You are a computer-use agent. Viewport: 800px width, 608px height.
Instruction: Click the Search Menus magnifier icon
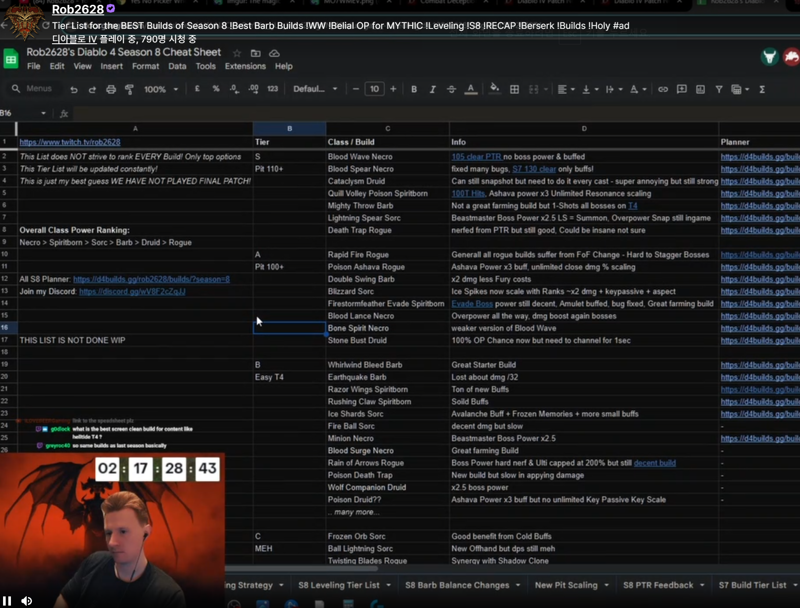(x=16, y=89)
